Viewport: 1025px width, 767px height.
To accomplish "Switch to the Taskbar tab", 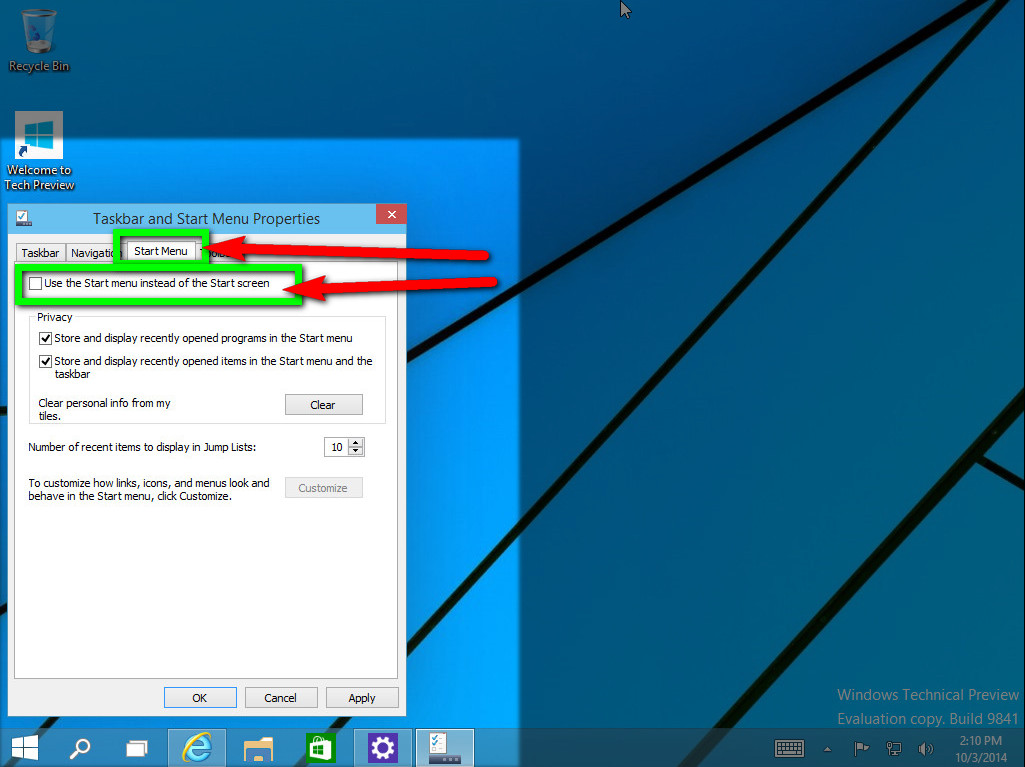I will pyautogui.click(x=40, y=253).
